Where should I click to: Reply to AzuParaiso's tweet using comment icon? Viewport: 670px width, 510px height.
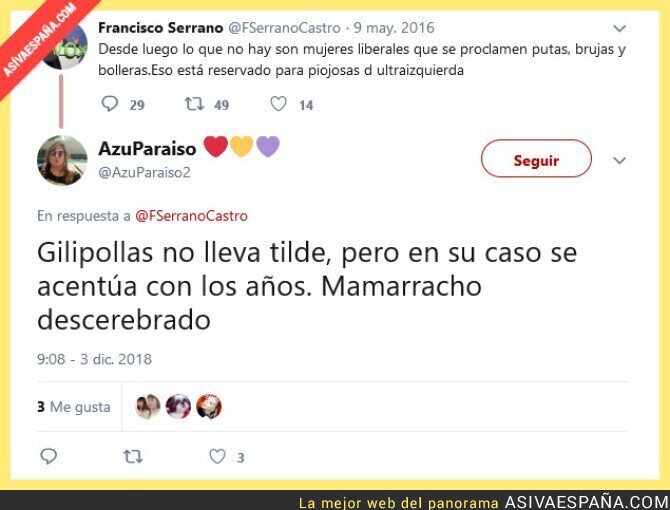click(49, 456)
